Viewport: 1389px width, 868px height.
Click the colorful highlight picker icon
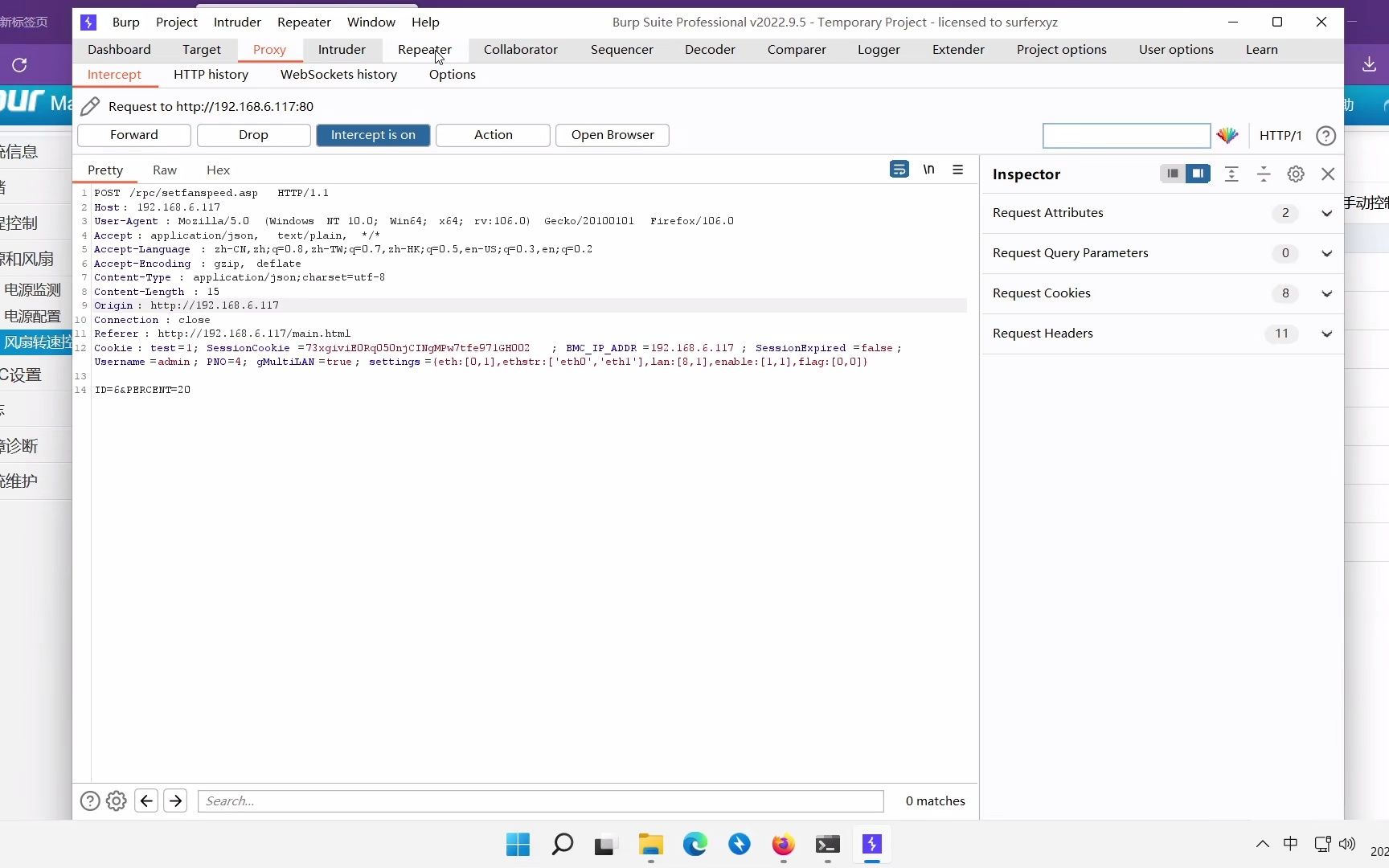pyautogui.click(x=1227, y=136)
